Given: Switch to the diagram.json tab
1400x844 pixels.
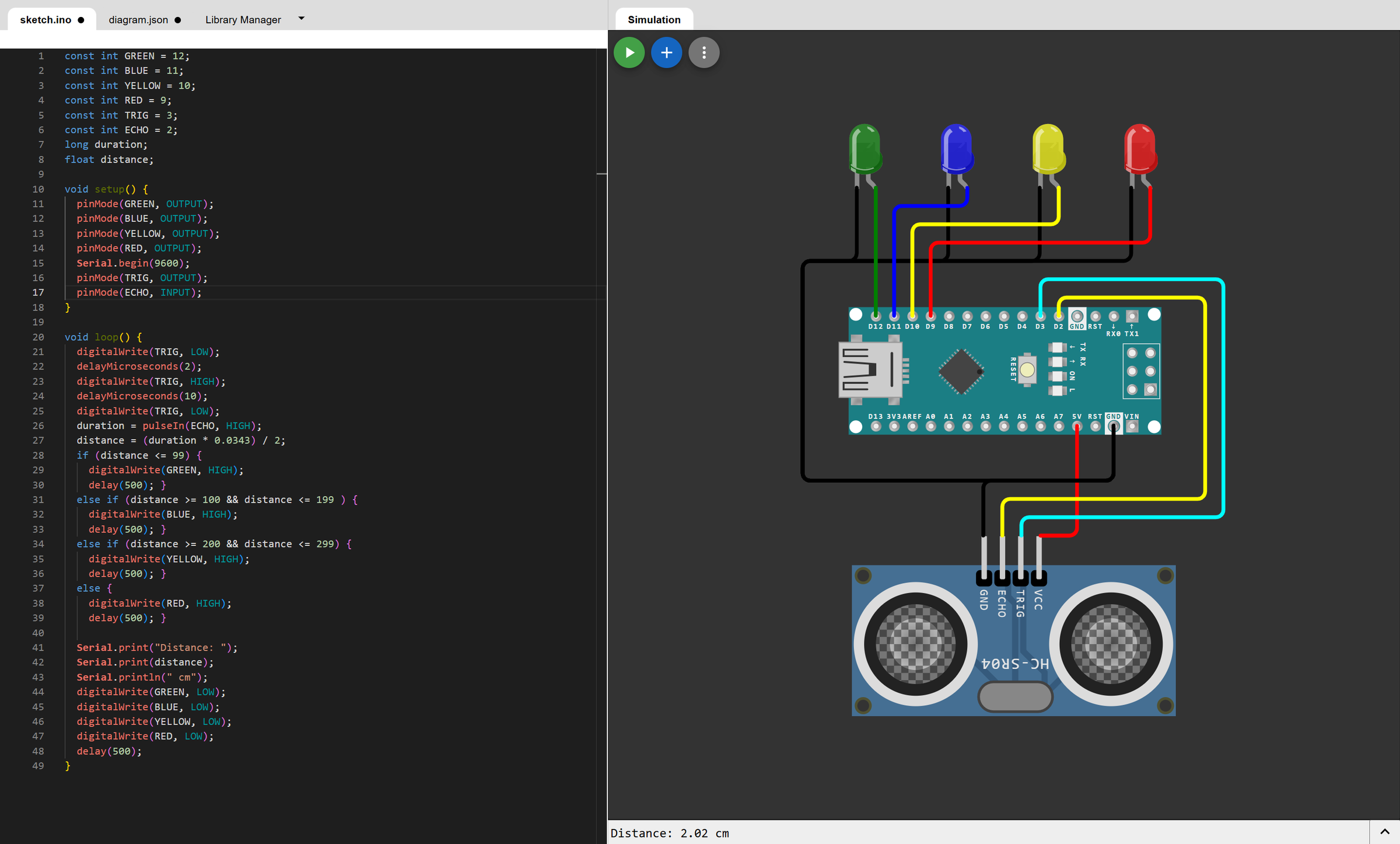Looking at the screenshot, I should (138, 20).
